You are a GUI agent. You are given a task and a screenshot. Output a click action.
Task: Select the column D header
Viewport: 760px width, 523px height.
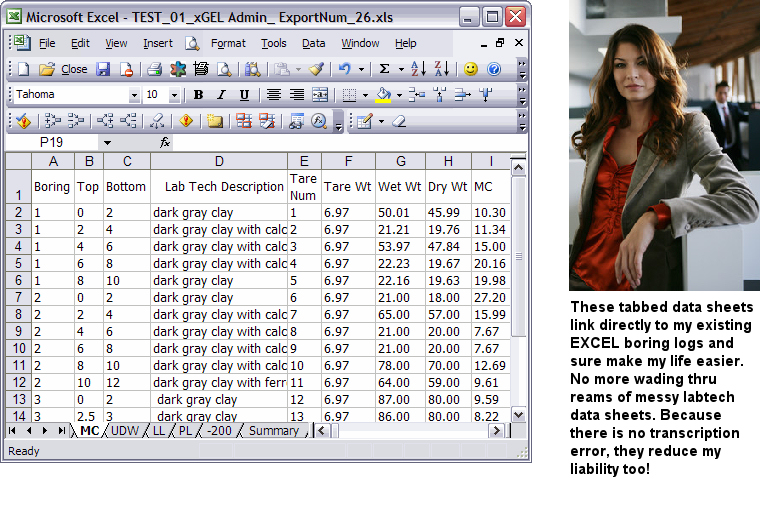(219, 161)
